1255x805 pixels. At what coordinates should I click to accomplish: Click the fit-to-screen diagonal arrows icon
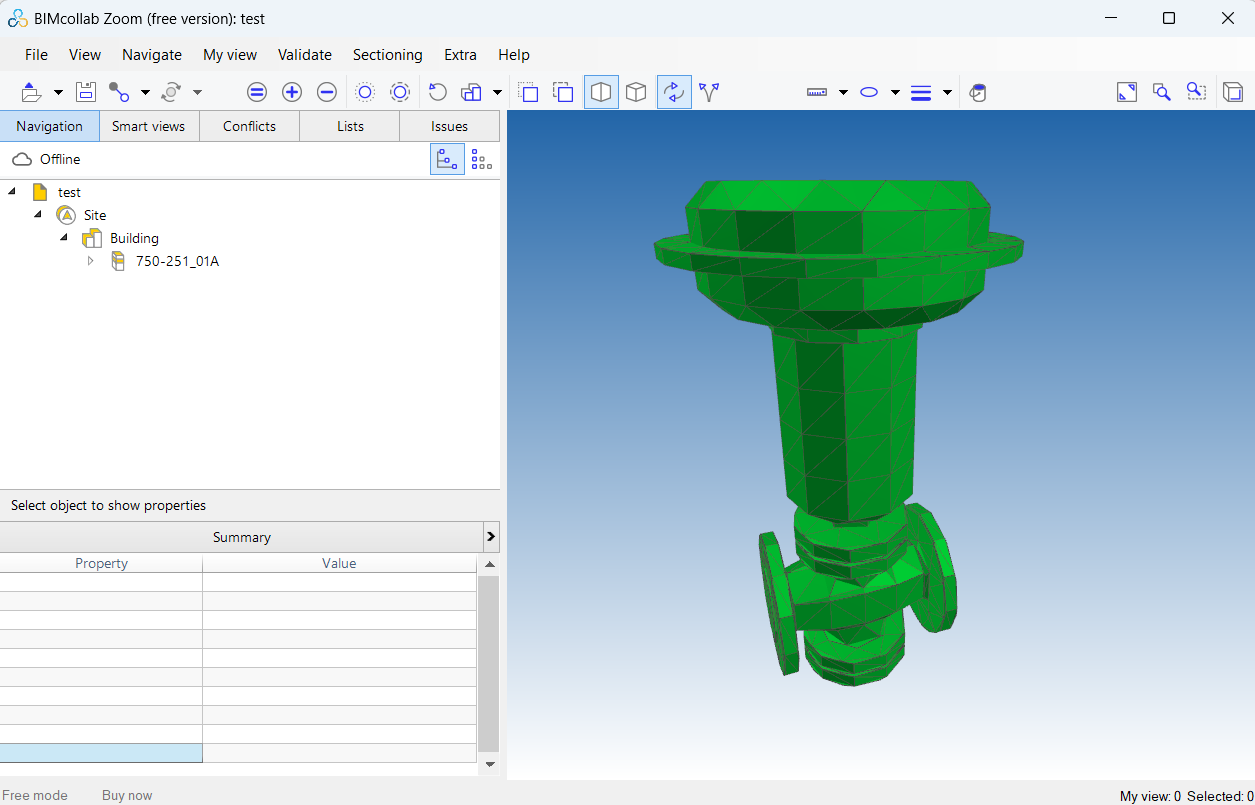tap(1127, 92)
